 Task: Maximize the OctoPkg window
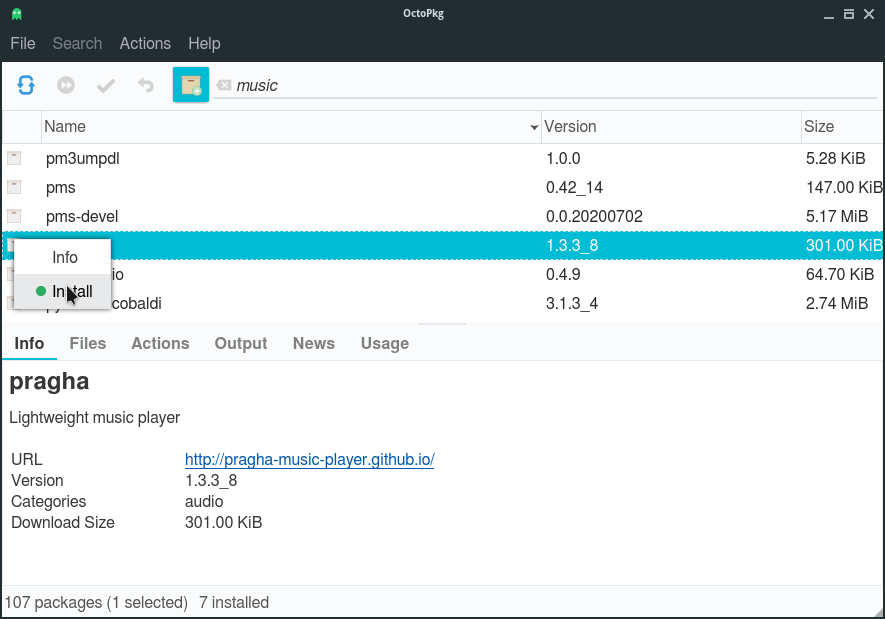pyautogui.click(x=849, y=14)
